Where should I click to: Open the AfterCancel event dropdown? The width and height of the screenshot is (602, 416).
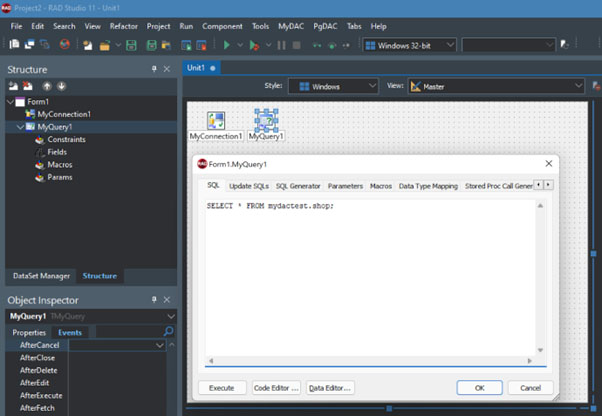[160, 345]
